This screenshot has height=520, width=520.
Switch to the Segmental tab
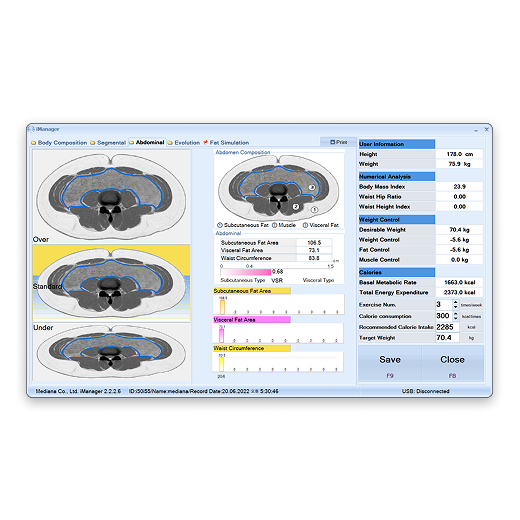point(108,143)
